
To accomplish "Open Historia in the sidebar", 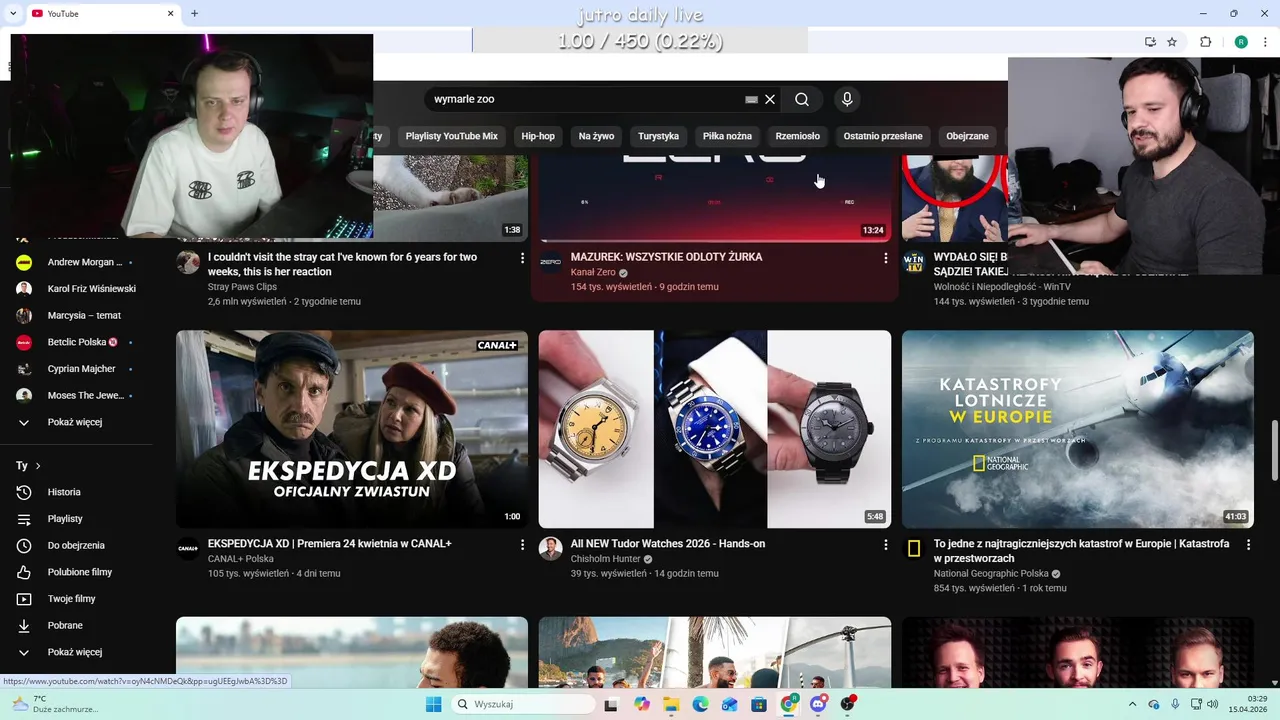I will [64, 492].
